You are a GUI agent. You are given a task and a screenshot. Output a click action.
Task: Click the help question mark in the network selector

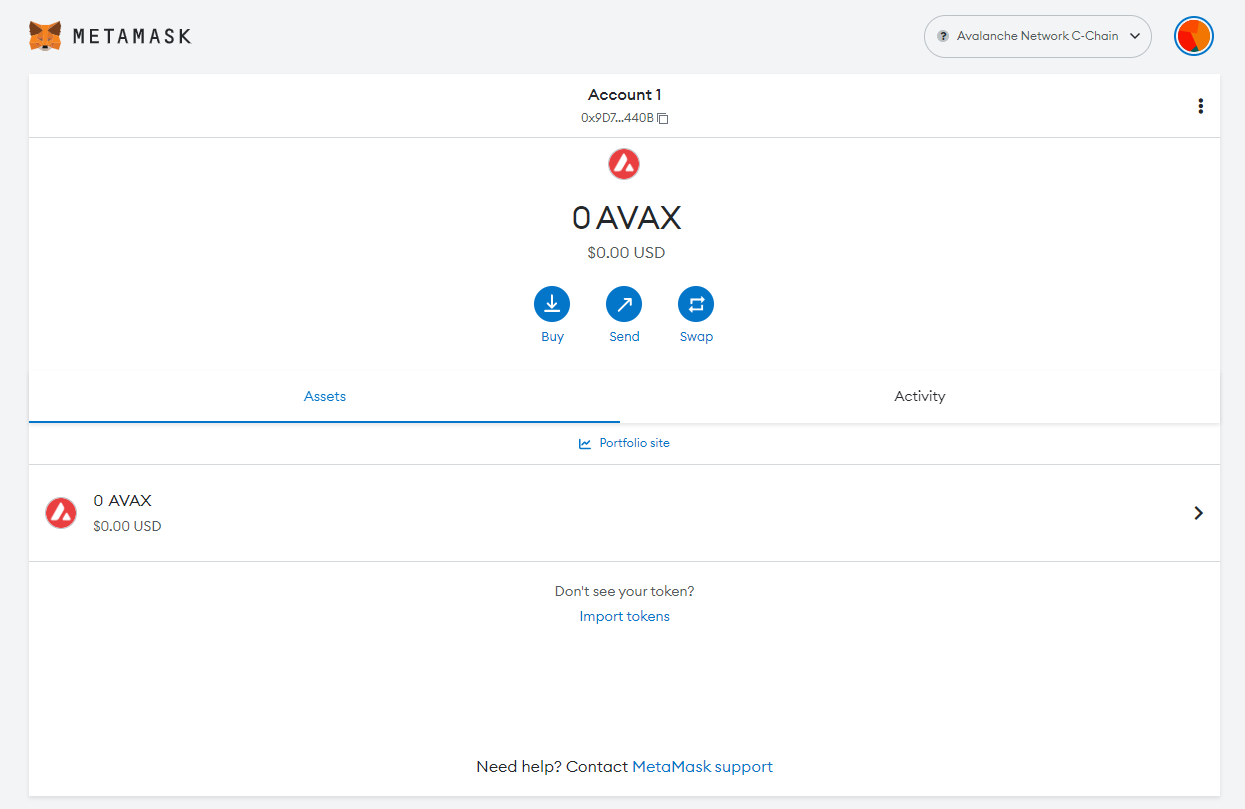tap(941, 36)
